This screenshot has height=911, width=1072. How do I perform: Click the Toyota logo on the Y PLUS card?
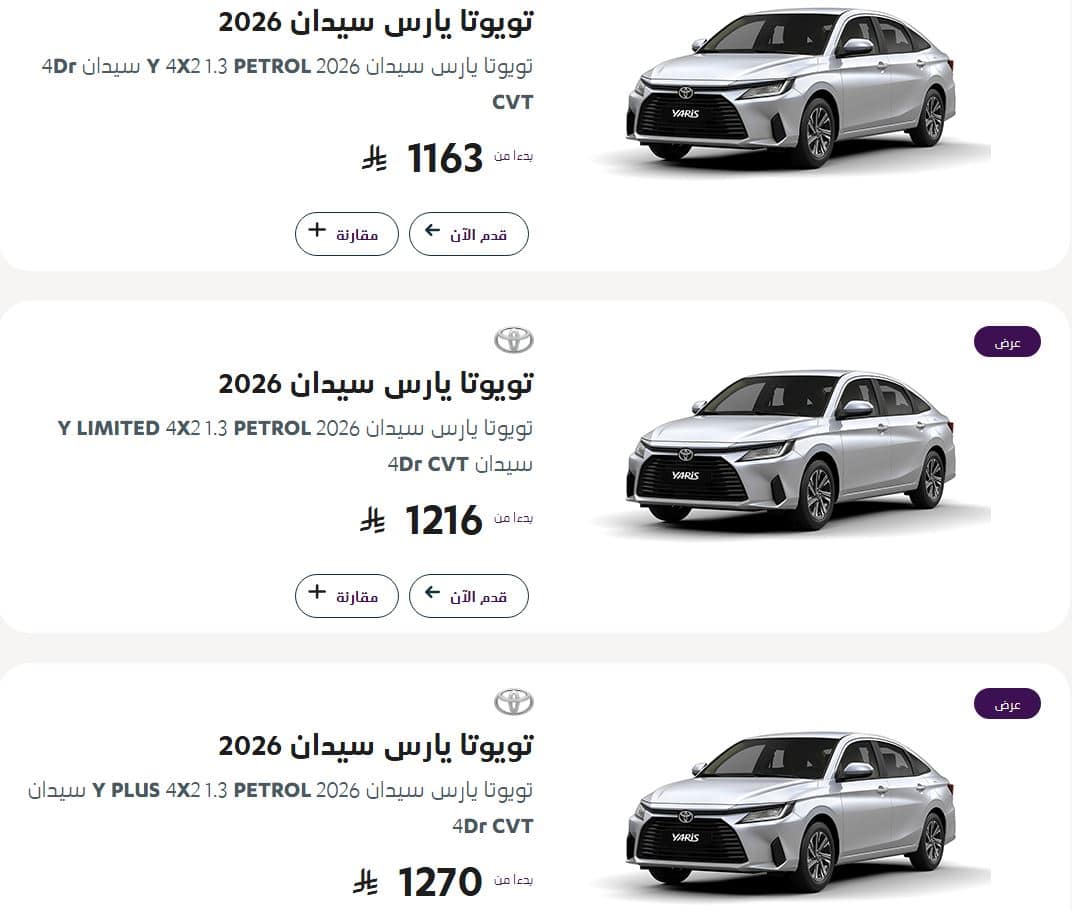513,702
